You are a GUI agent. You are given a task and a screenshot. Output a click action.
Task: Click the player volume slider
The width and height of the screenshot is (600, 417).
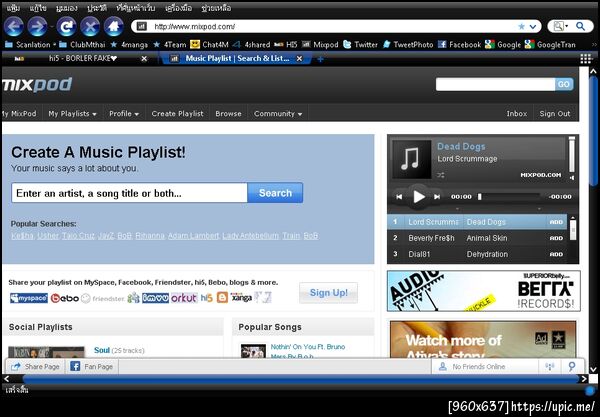571,155
